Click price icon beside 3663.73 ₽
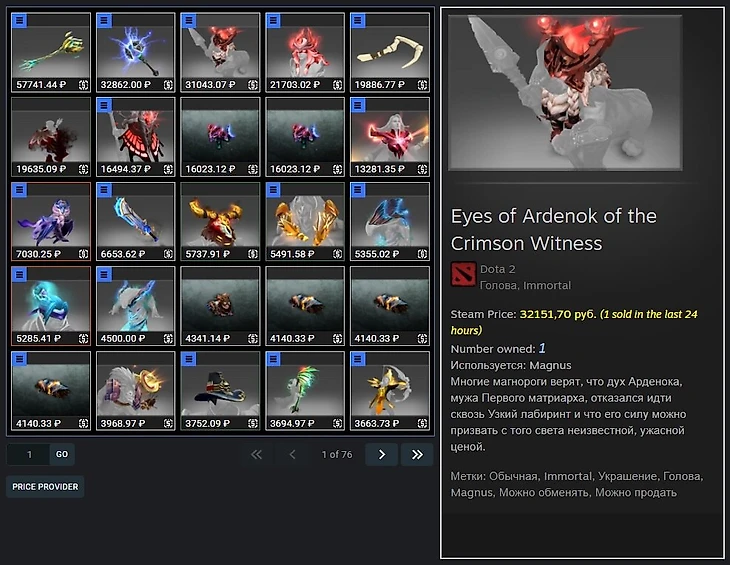The width and height of the screenshot is (730, 565). 422,423
